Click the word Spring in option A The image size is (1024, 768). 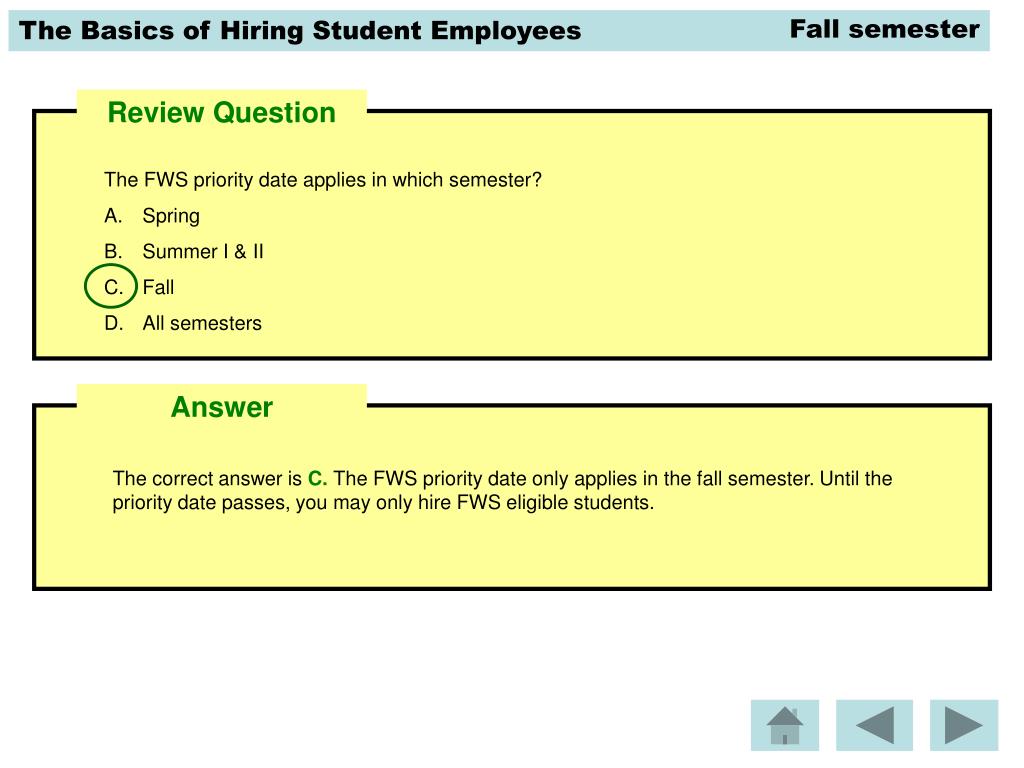pyautogui.click(x=171, y=216)
